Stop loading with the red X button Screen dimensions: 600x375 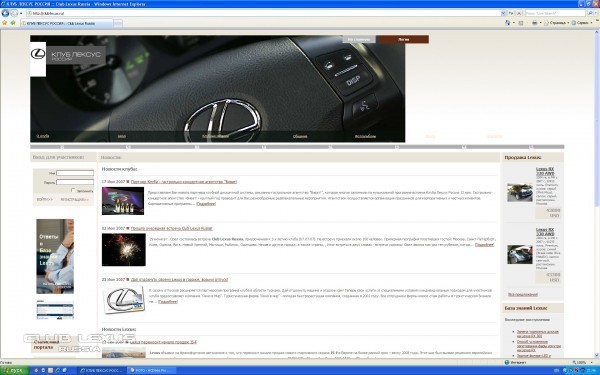point(519,13)
